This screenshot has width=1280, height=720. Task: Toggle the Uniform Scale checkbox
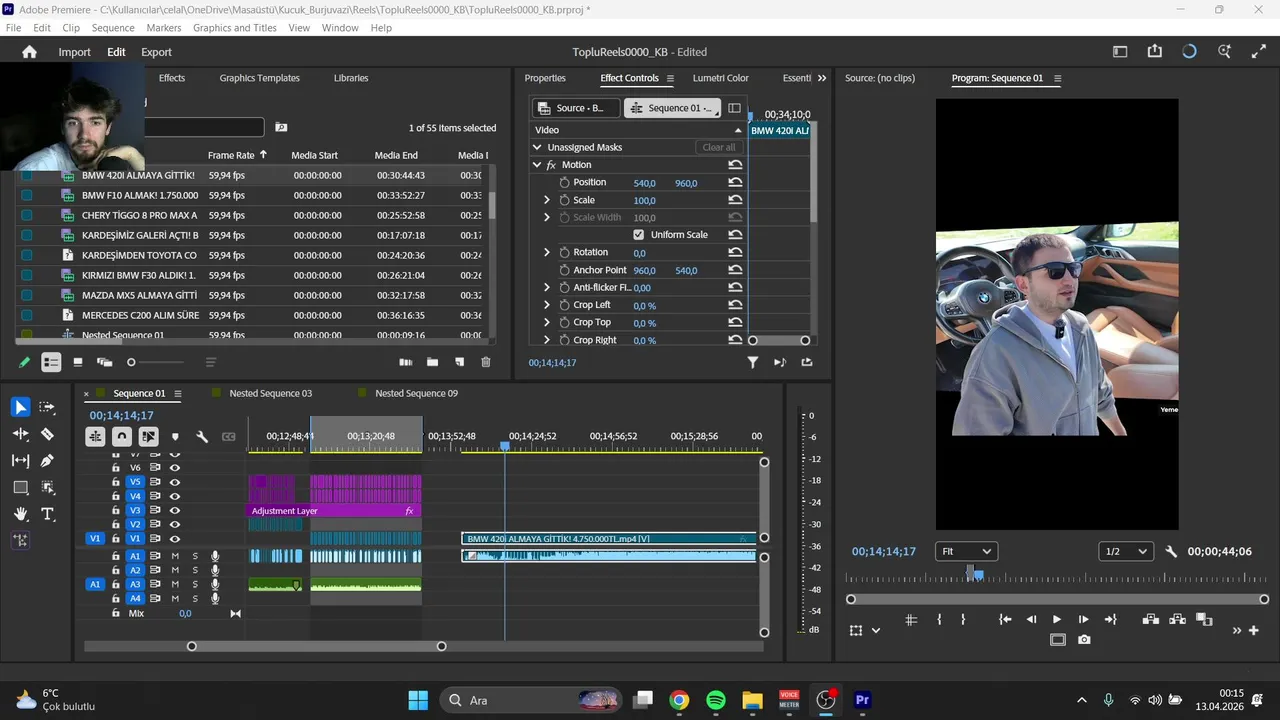tap(639, 235)
